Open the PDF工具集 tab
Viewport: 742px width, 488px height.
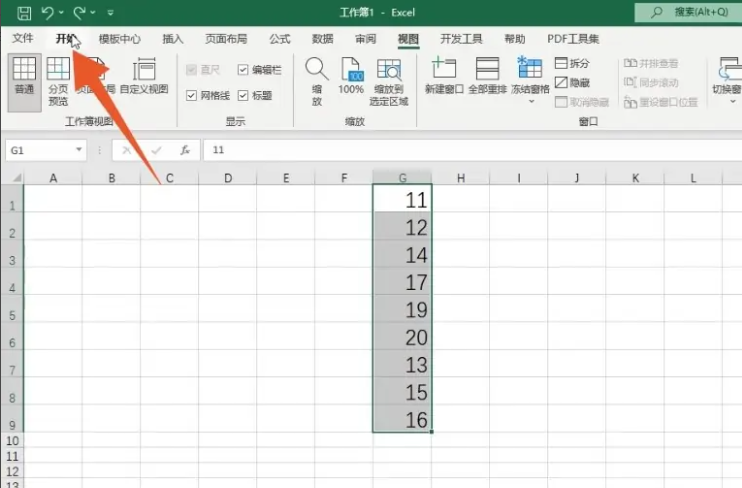pyautogui.click(x=573, y=39)
